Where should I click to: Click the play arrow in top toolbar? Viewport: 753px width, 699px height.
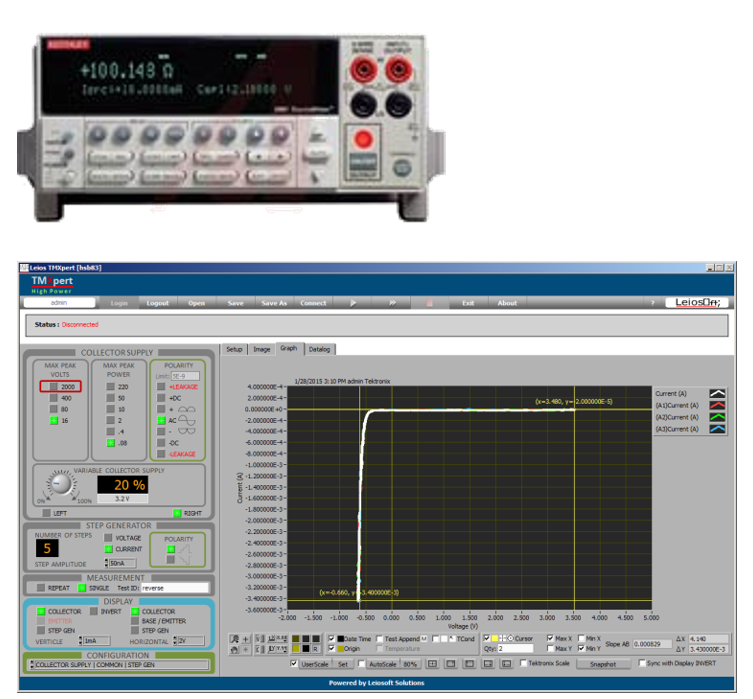[353, 302]
